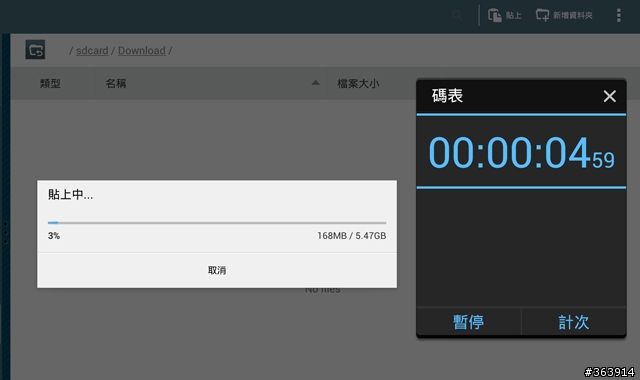Image resolution: width=640 pixels, height=380 pixels.
Task: Open the Download path link
Action: pos(142,51)
